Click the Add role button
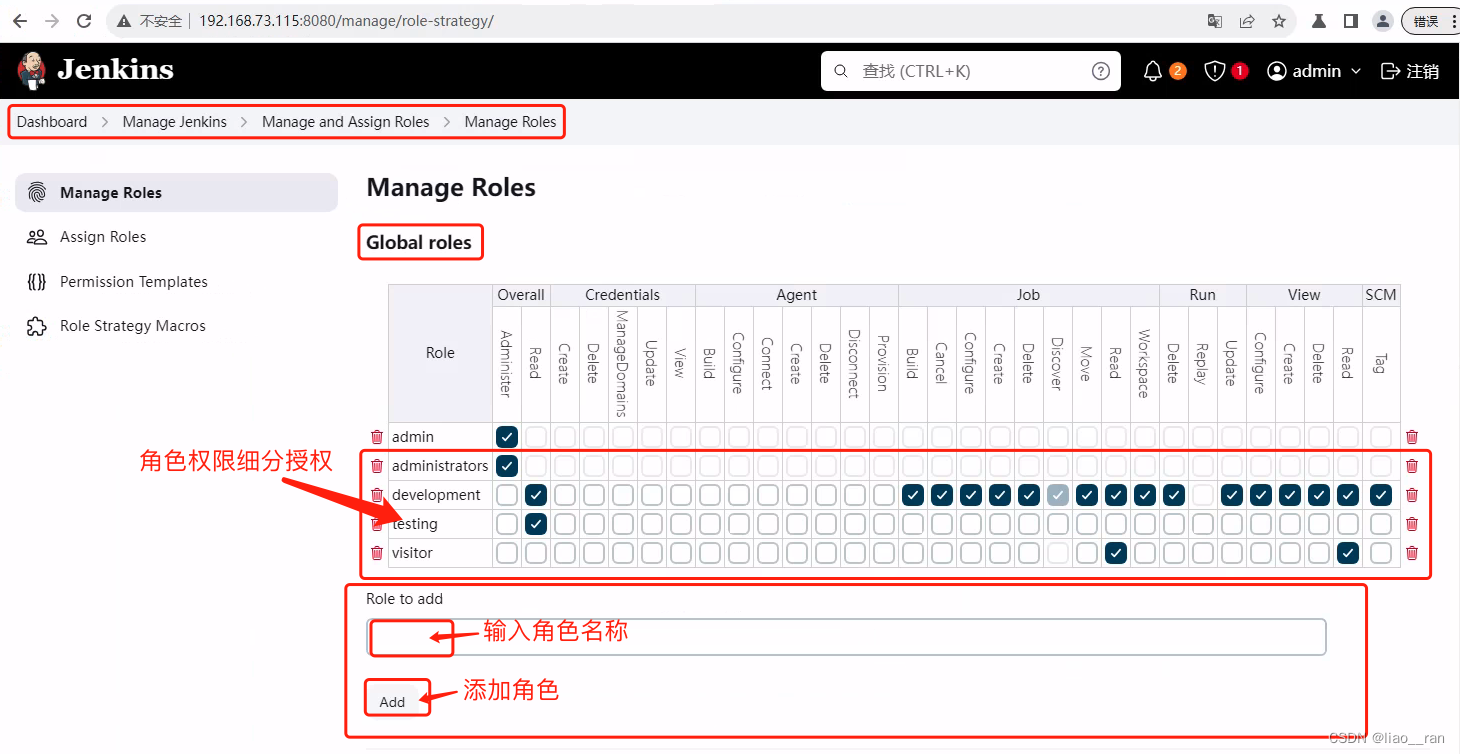Image resolution: width=1460 pixels, height=754 pixels. point(393,702)
